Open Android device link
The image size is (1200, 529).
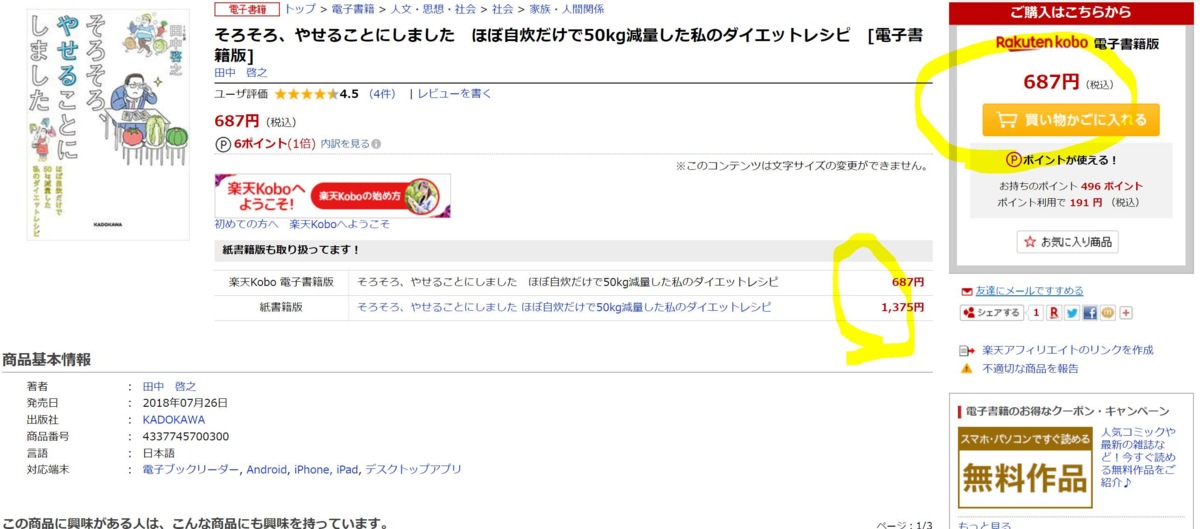[x=266, y=469]
